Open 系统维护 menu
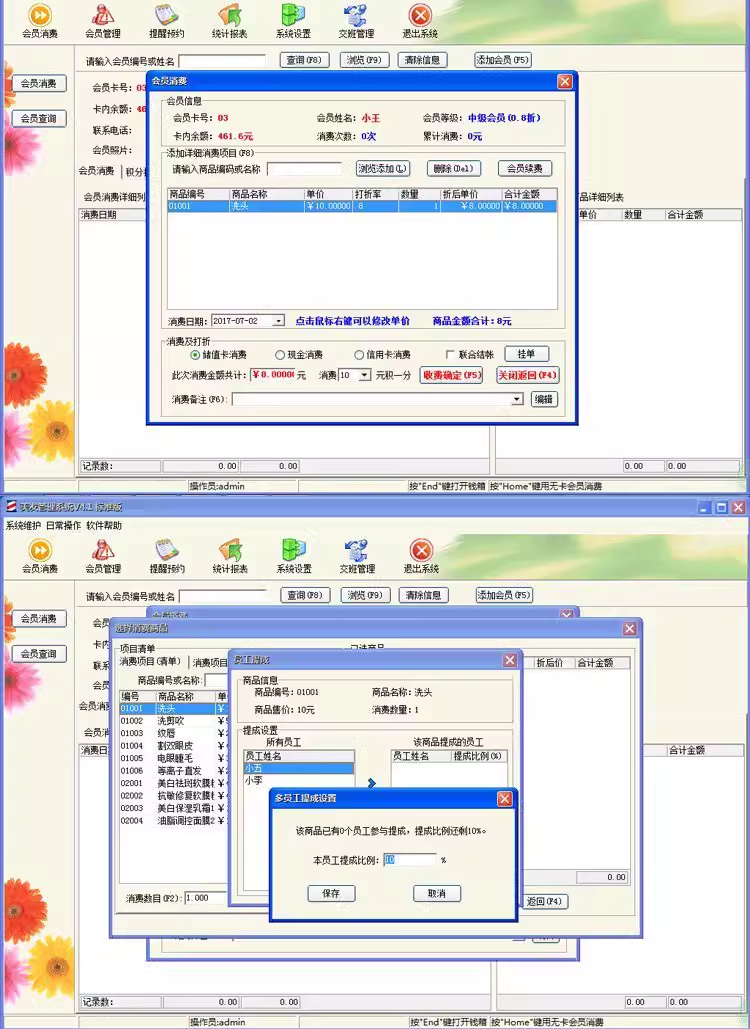Viewport: 750px width, 1029px height. (x=23, y=526)
